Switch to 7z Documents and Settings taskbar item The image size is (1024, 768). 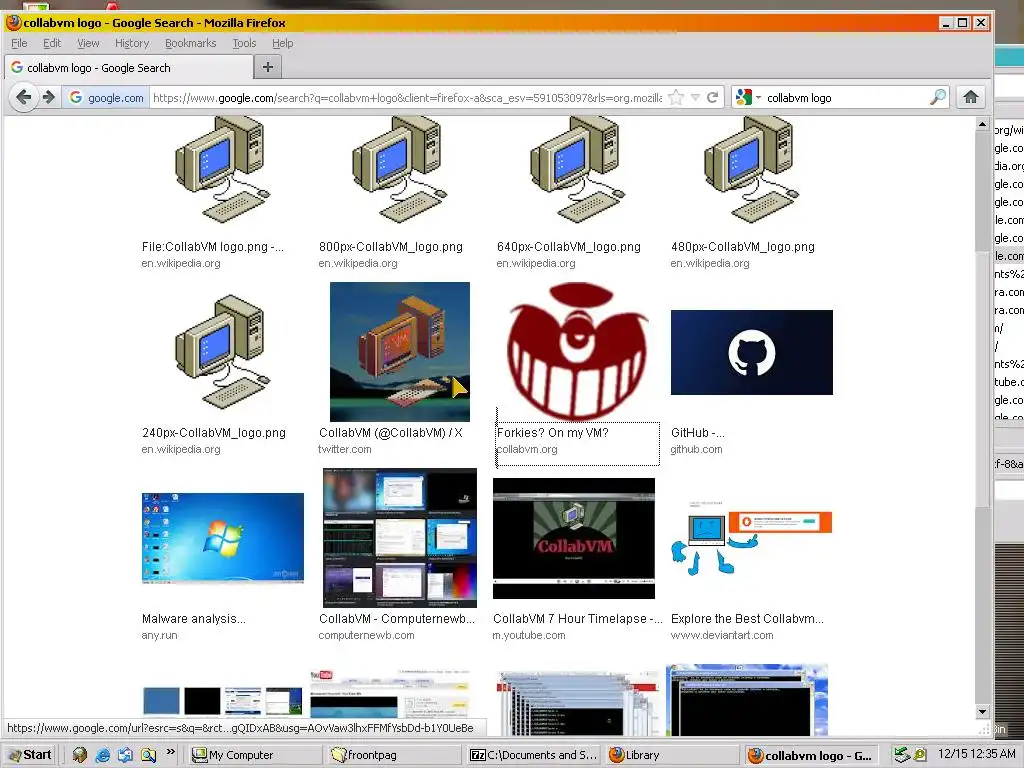pos(533,756)
